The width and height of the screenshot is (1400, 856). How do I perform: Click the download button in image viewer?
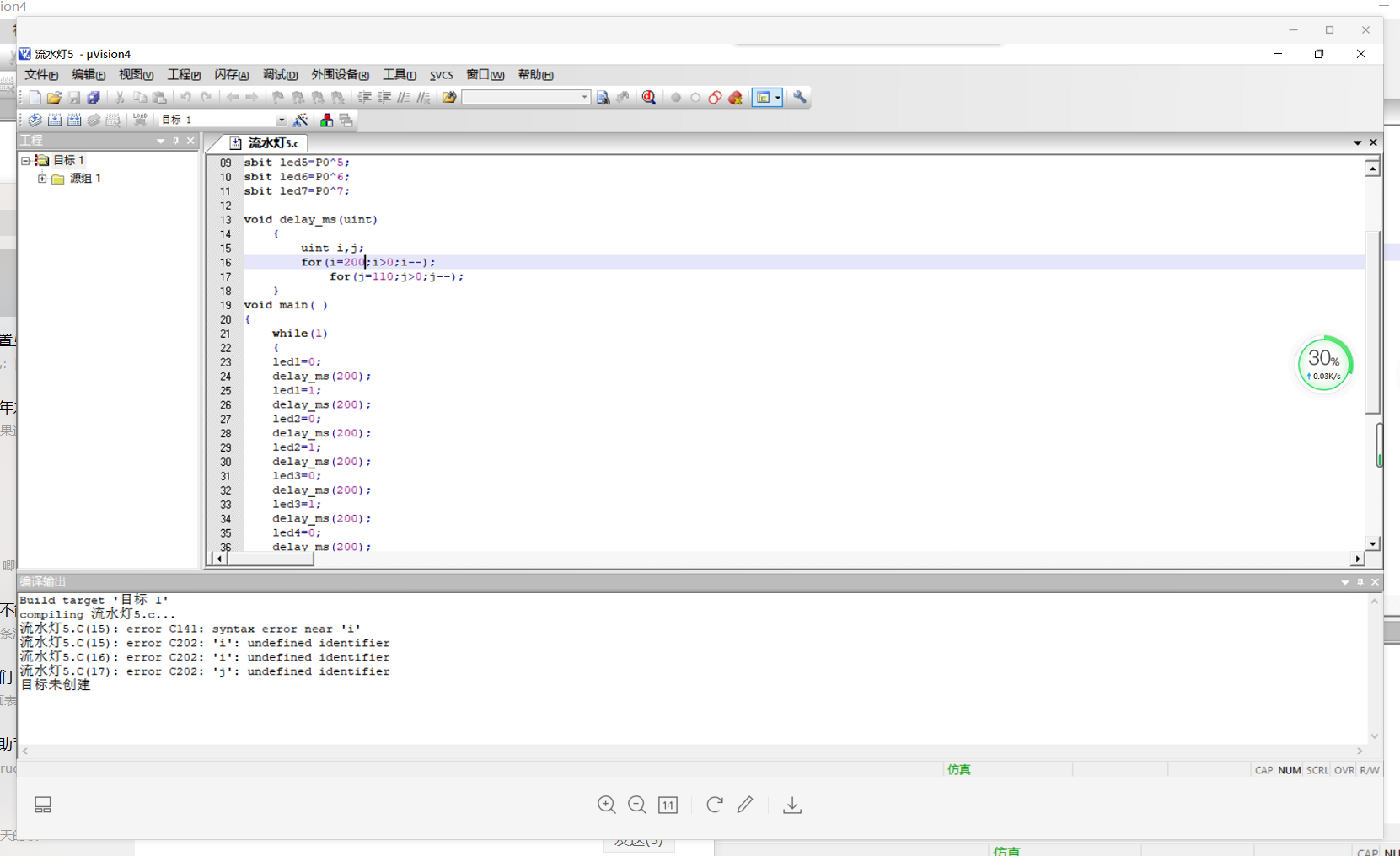pyautogui.click(x=791, y=805)
